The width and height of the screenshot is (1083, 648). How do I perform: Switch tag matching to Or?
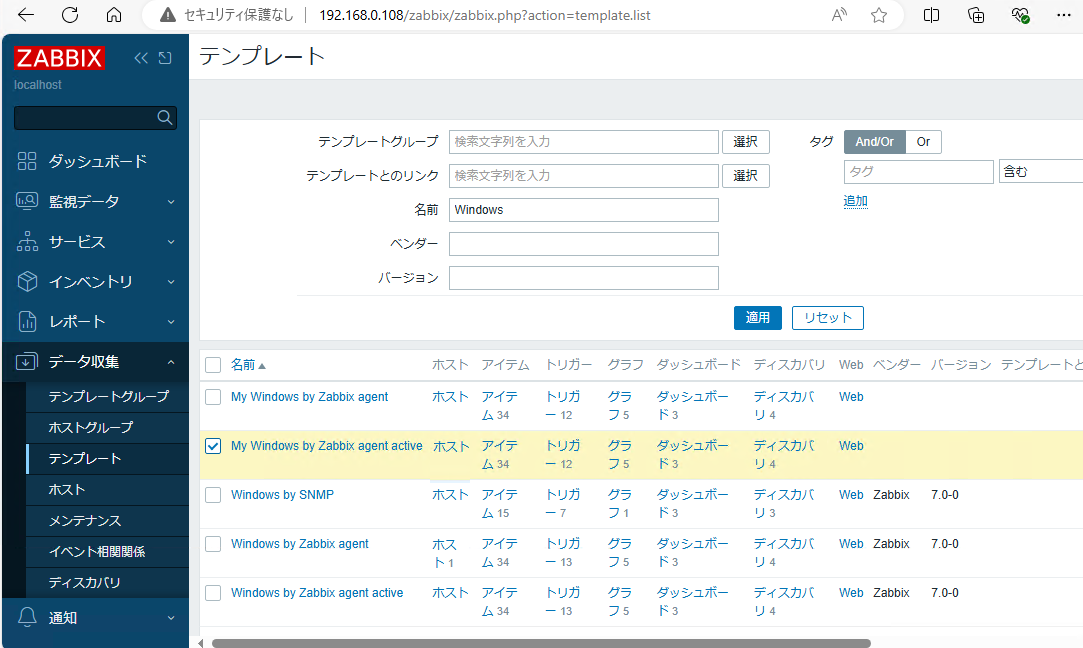(923, 141)
